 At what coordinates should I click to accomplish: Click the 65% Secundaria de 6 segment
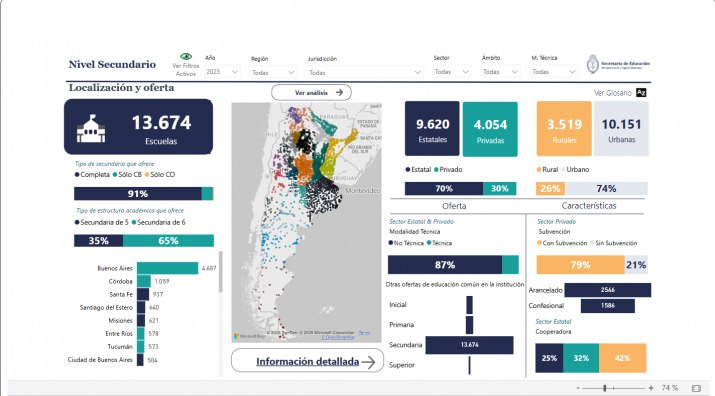pyautogui.click(x=168, y=240)
